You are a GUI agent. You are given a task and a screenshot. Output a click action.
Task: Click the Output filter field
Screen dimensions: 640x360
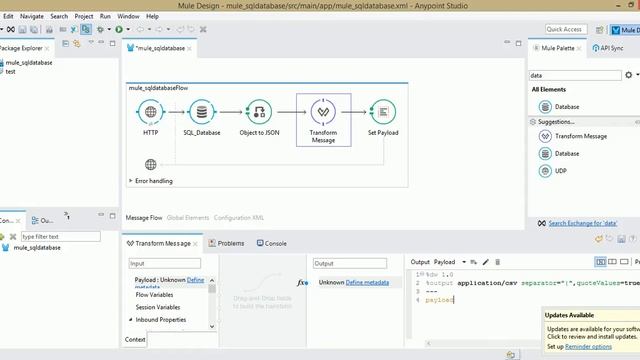350,264
